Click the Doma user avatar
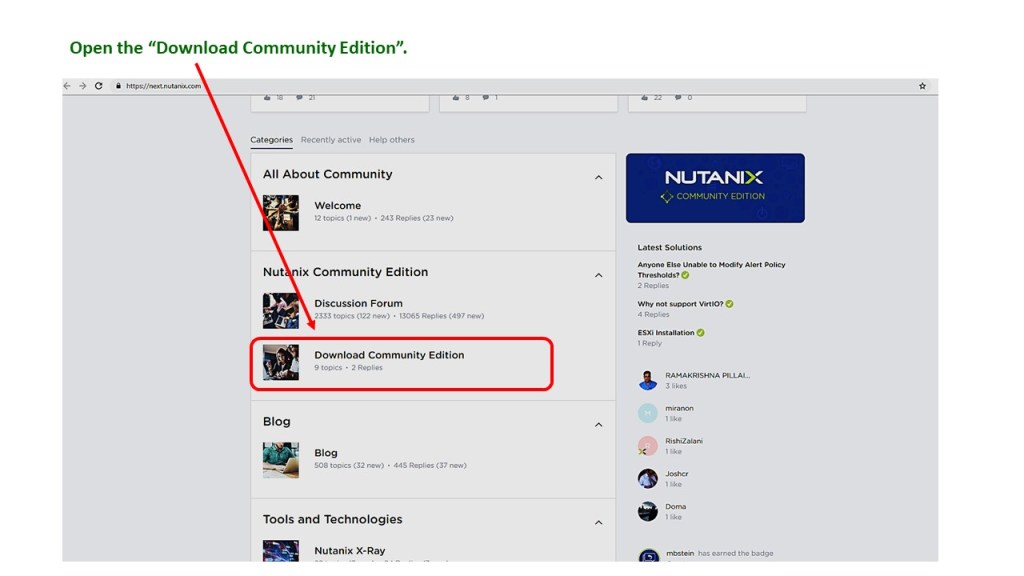This screenshot has width=1024, height=576. 648,511
